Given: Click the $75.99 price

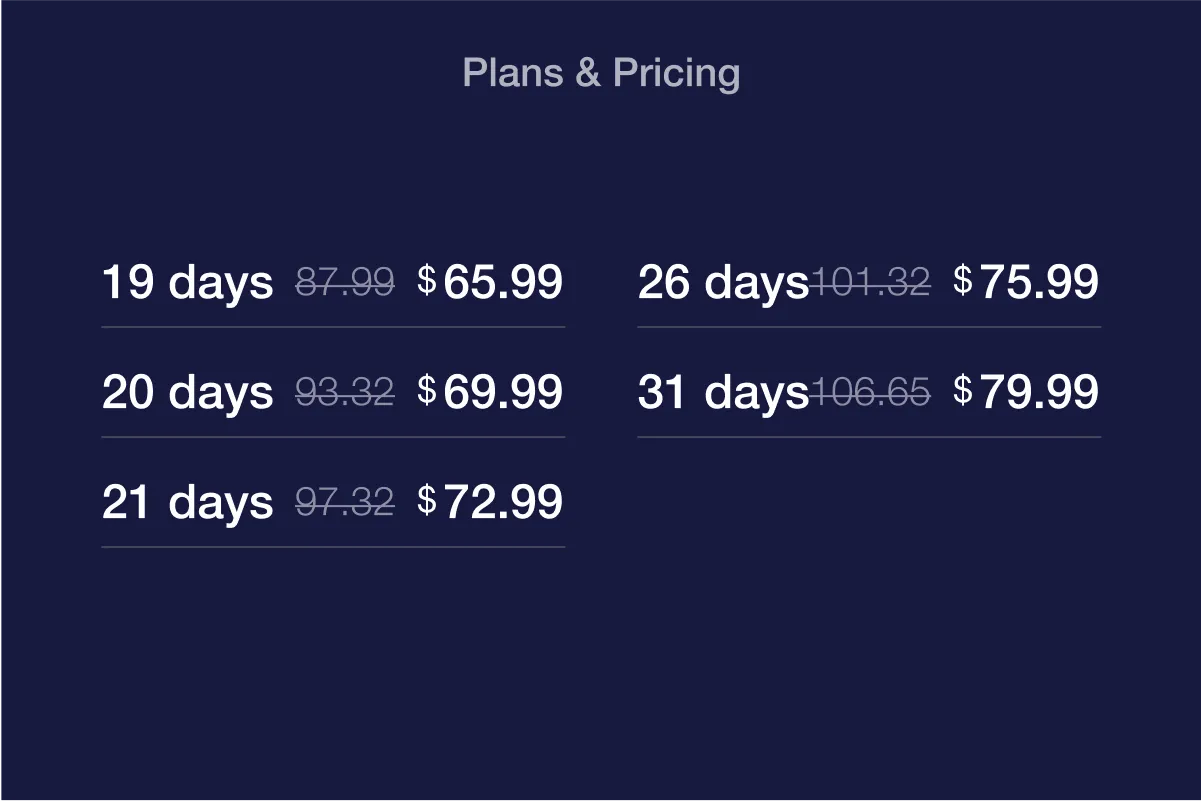Looking at the screenshot, I should pyautogui.click(x=1026, y=282).
